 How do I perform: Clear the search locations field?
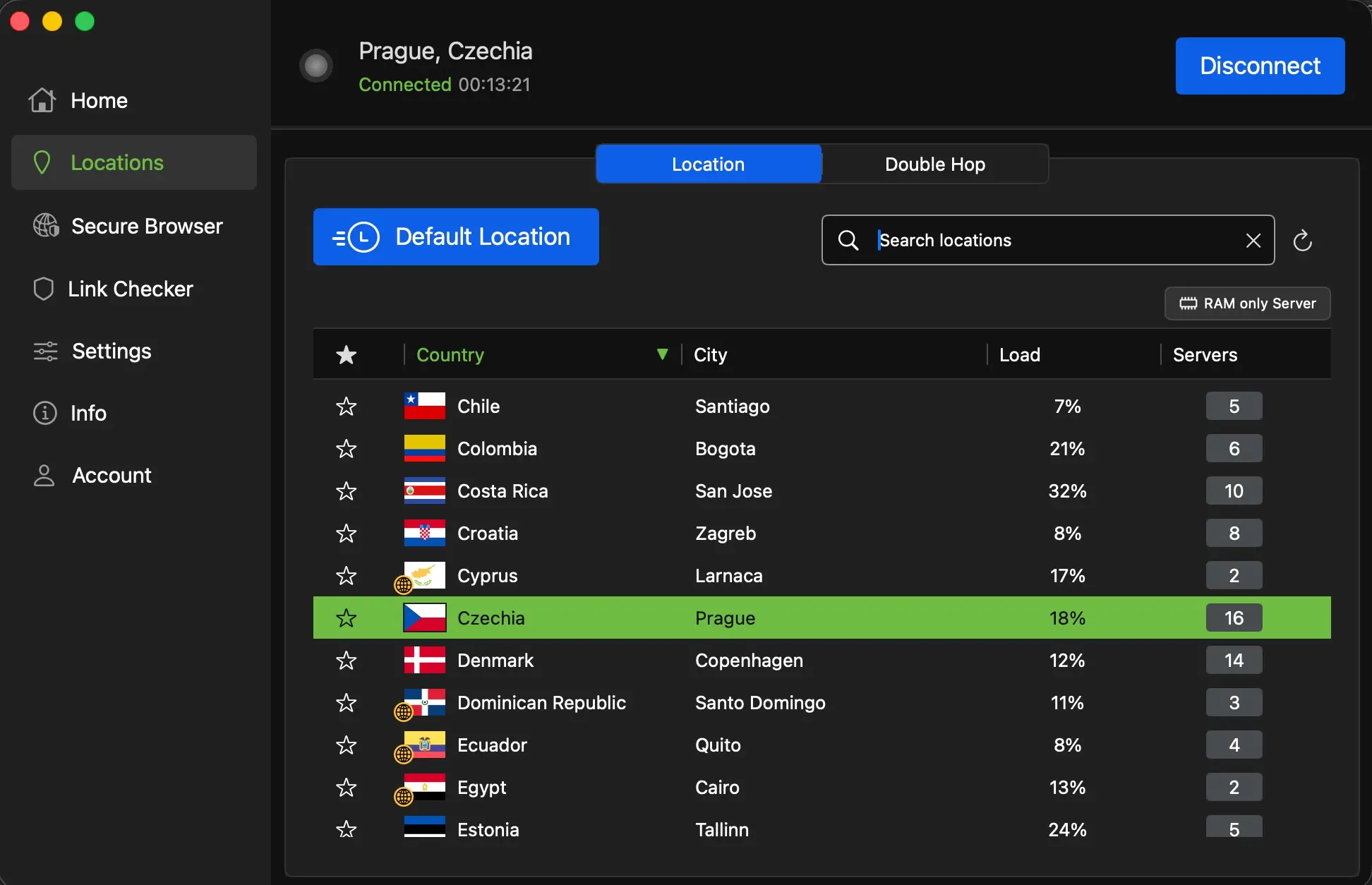click(1253, 240)
